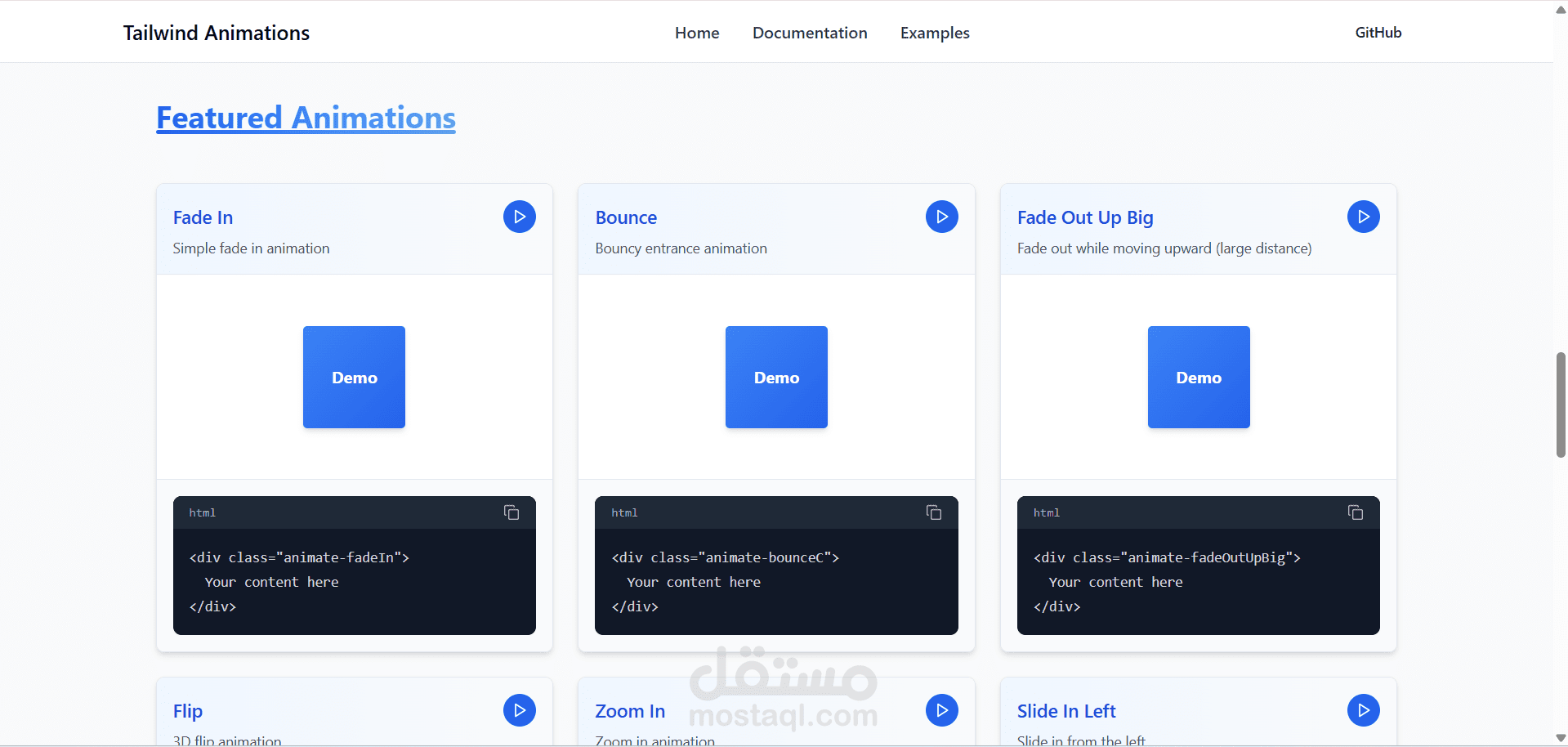Play the Zoom In animation

941,710
